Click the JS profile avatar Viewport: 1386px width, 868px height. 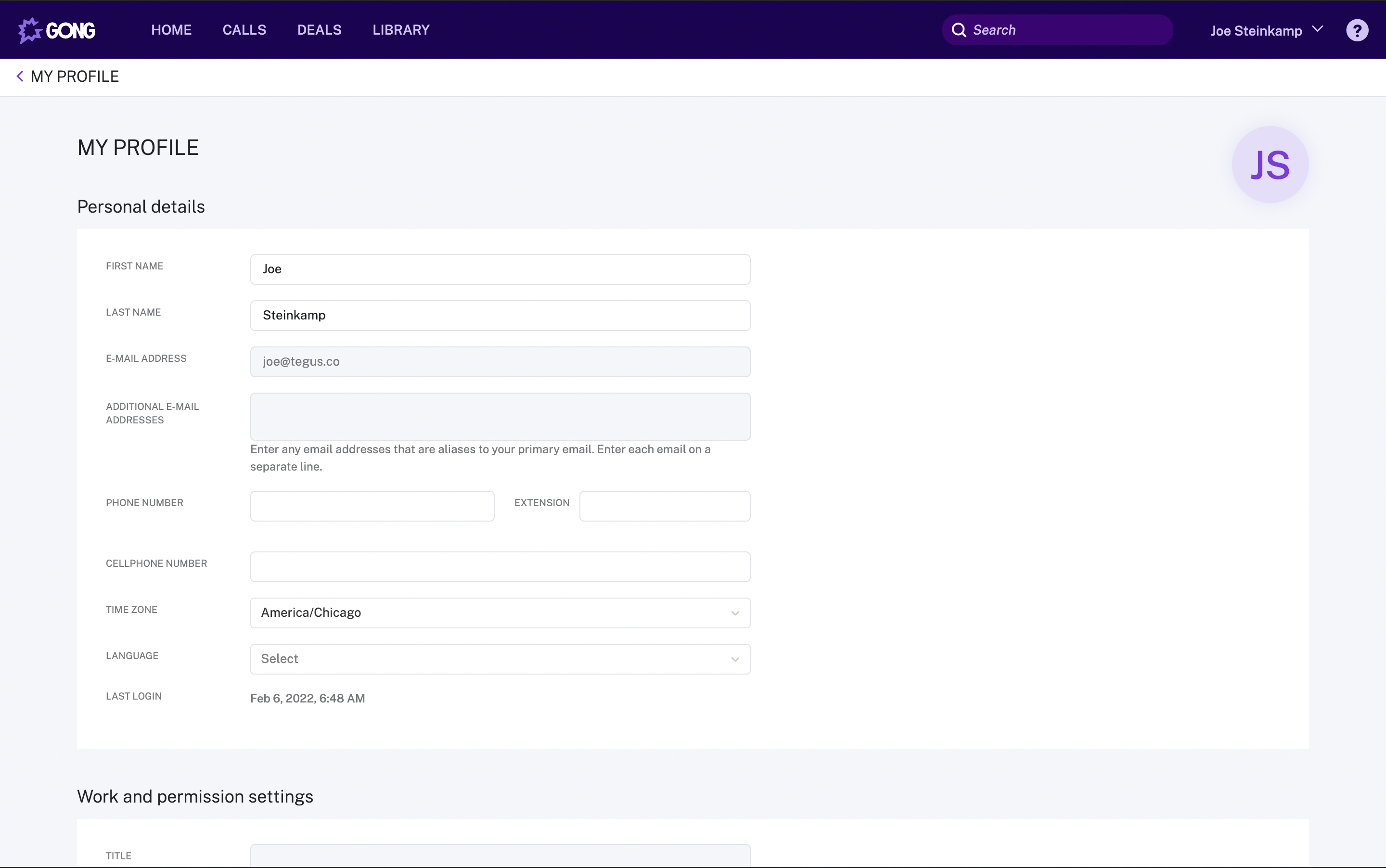point(1270,165)
